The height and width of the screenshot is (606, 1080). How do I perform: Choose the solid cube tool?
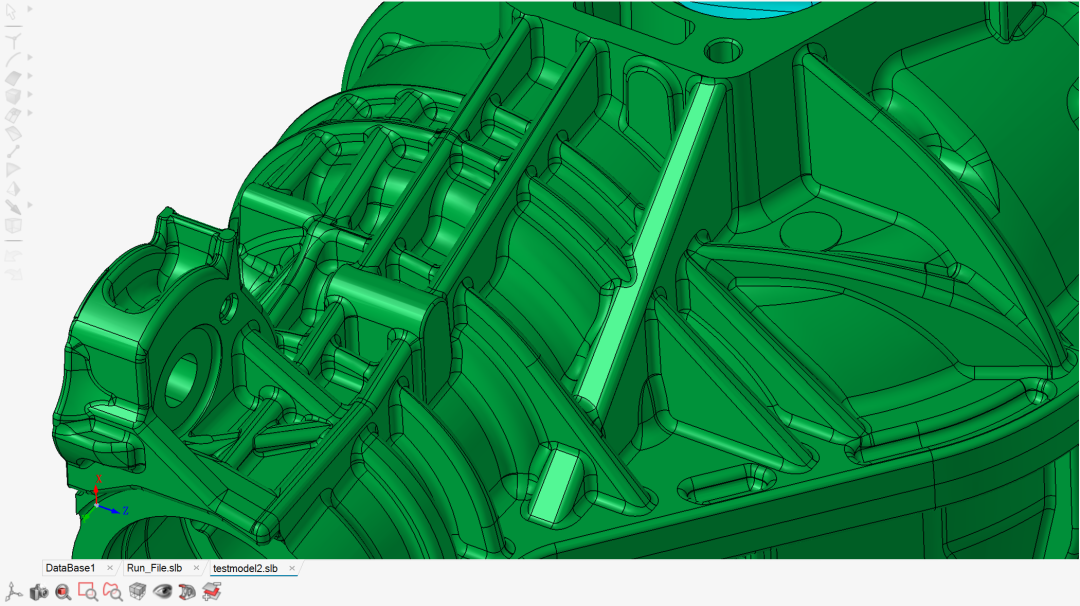pos(13,96)
